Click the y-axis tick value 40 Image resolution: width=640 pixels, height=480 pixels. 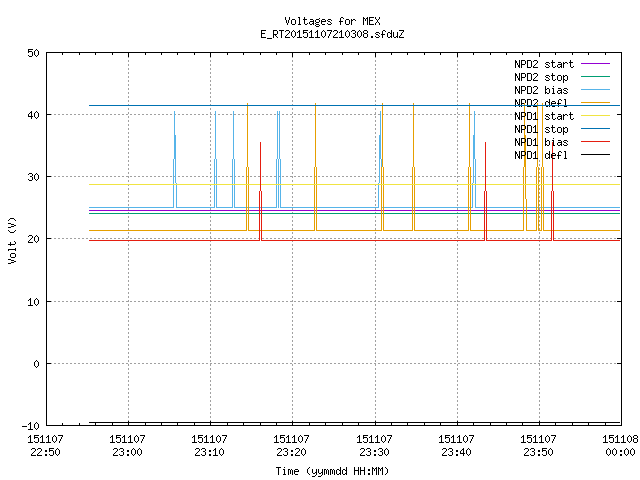tap(33, 115)
